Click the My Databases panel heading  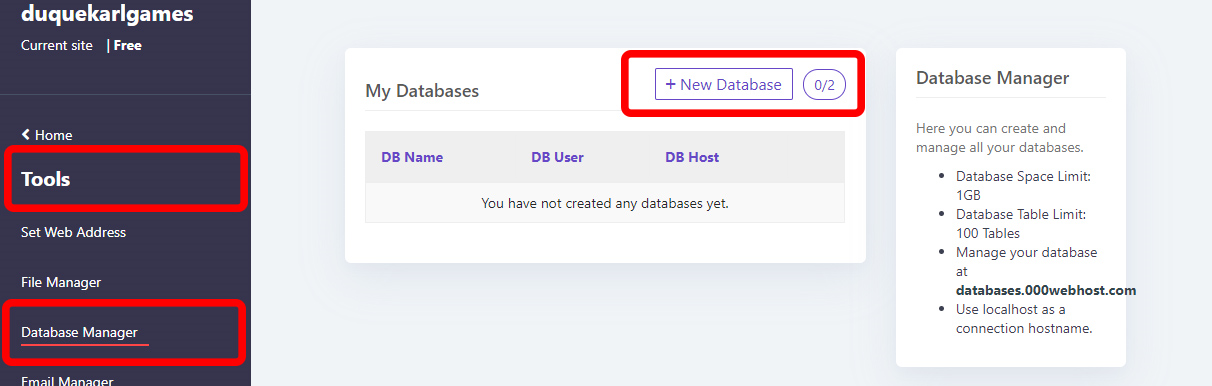coord(422,91)
